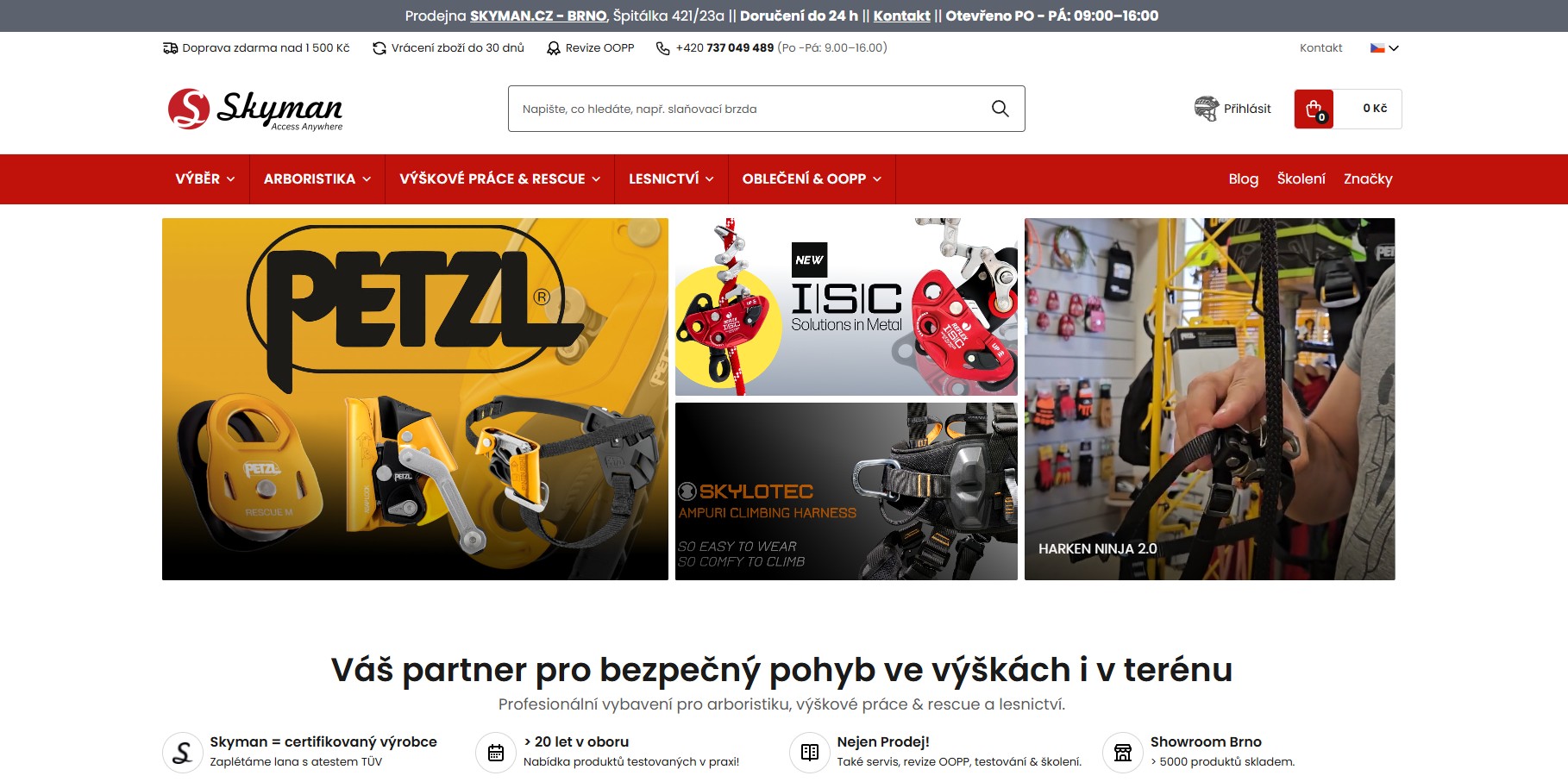The image size is (1568, 782).
Task: Click '> 20 let v oboru' heading
Action: click(576, 742)
